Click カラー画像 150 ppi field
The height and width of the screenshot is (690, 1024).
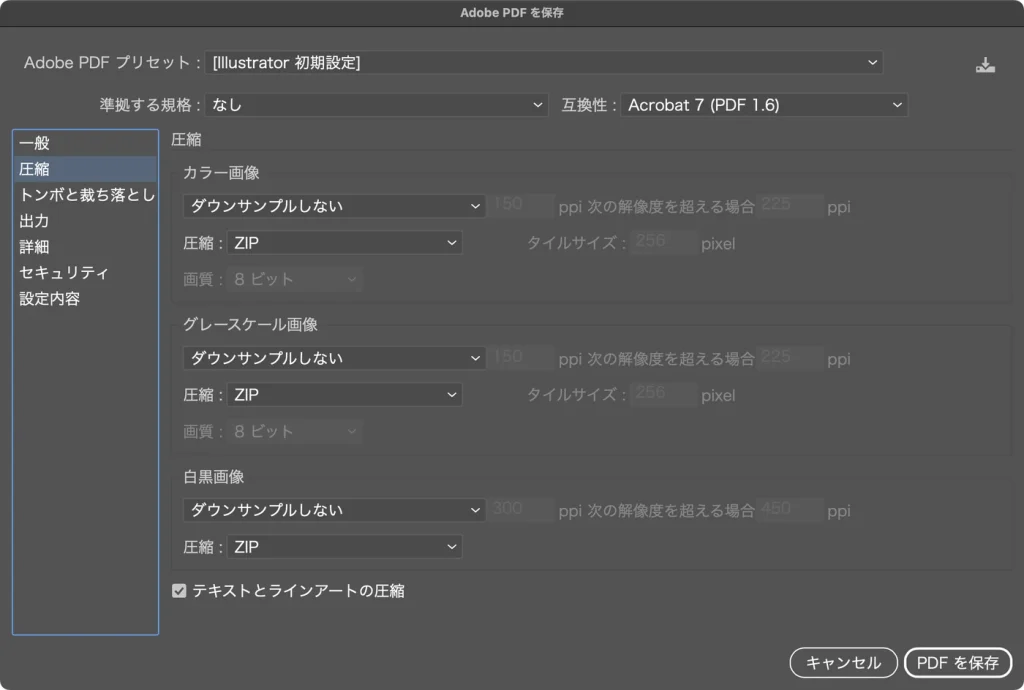tap(521, 206)
